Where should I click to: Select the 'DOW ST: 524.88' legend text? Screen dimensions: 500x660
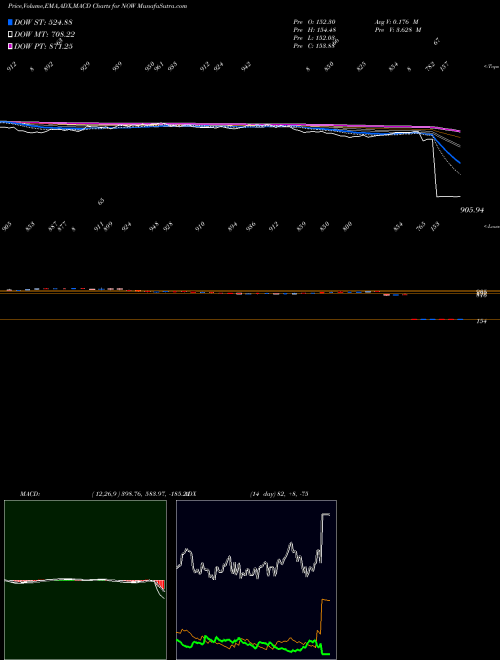click(x=43, y=22)
